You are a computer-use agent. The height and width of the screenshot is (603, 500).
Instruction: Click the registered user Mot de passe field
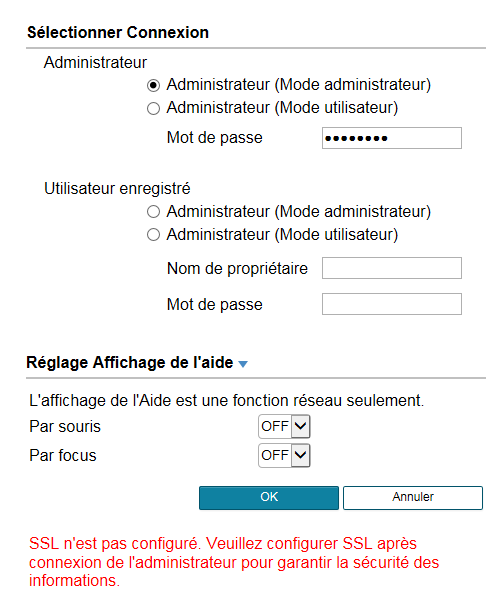[392, 304]
